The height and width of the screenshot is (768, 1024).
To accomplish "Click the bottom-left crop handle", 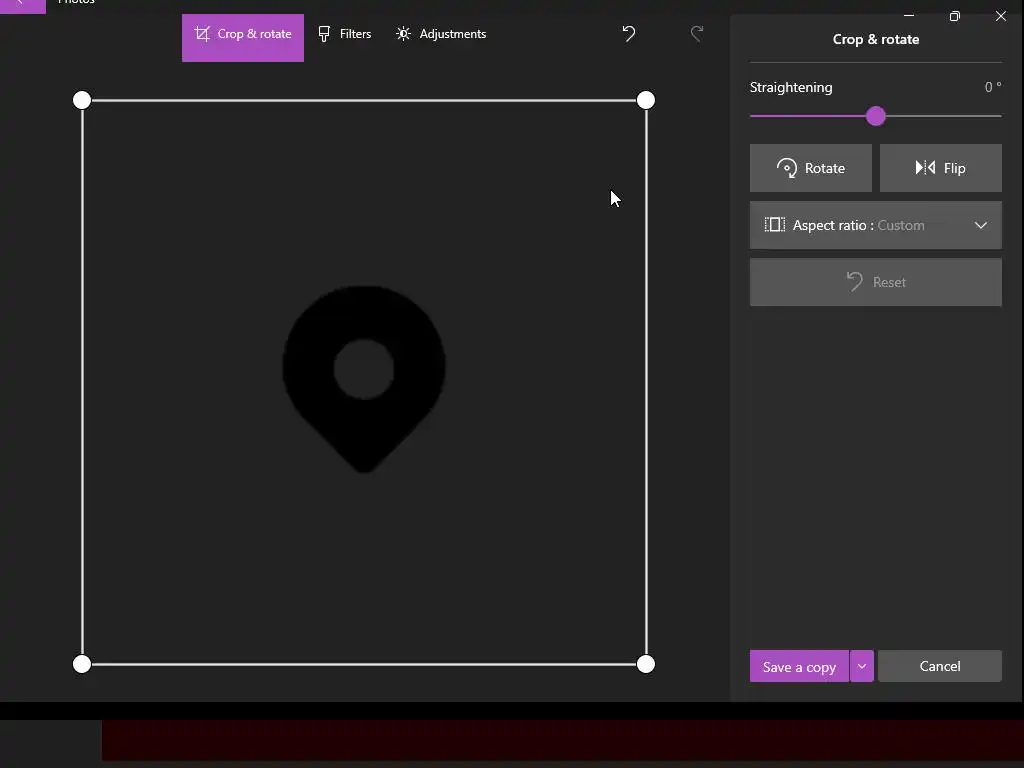I will [x=82, y=664].
